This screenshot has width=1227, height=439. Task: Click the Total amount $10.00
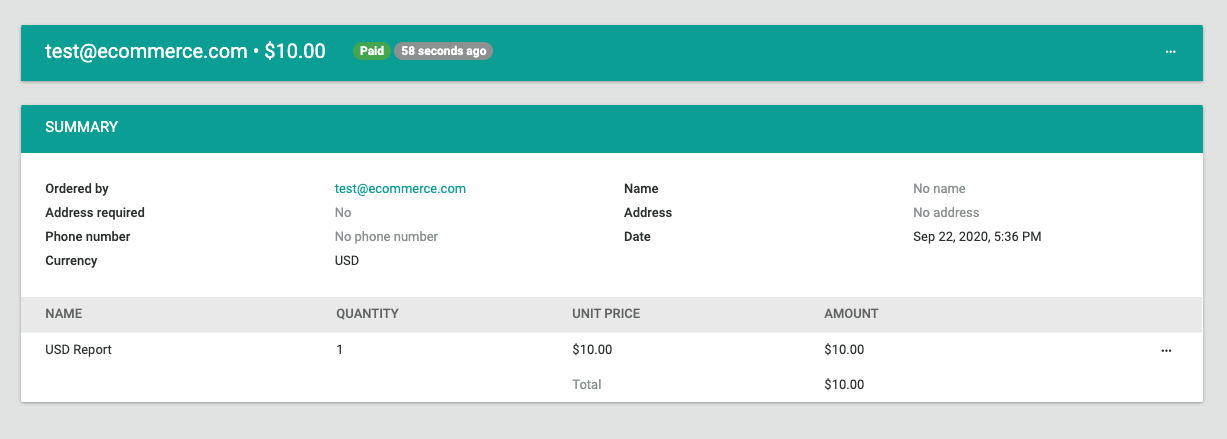pos(844,384)
